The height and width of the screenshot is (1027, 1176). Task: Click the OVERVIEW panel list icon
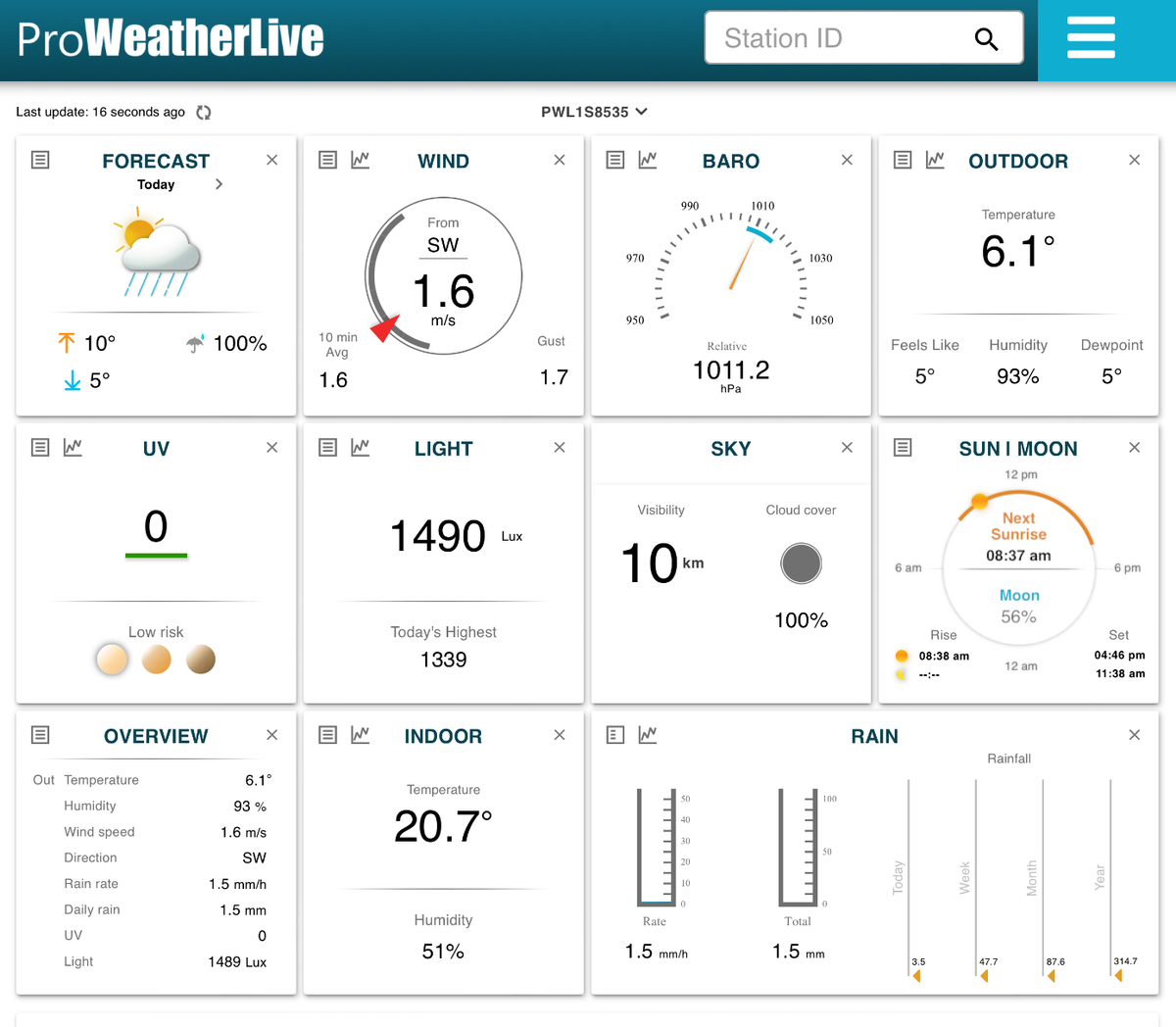pyautogui.click(x=40, y=734)
